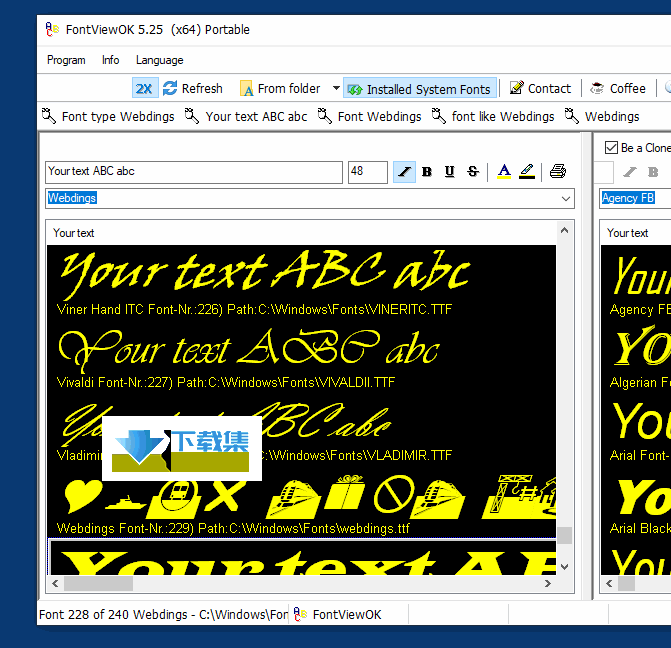Image resolution: width=671 pixels, height=648 pixels.
Task: Click magnifier icon beside 'font like Webdings'
Action: click(439, 116)
